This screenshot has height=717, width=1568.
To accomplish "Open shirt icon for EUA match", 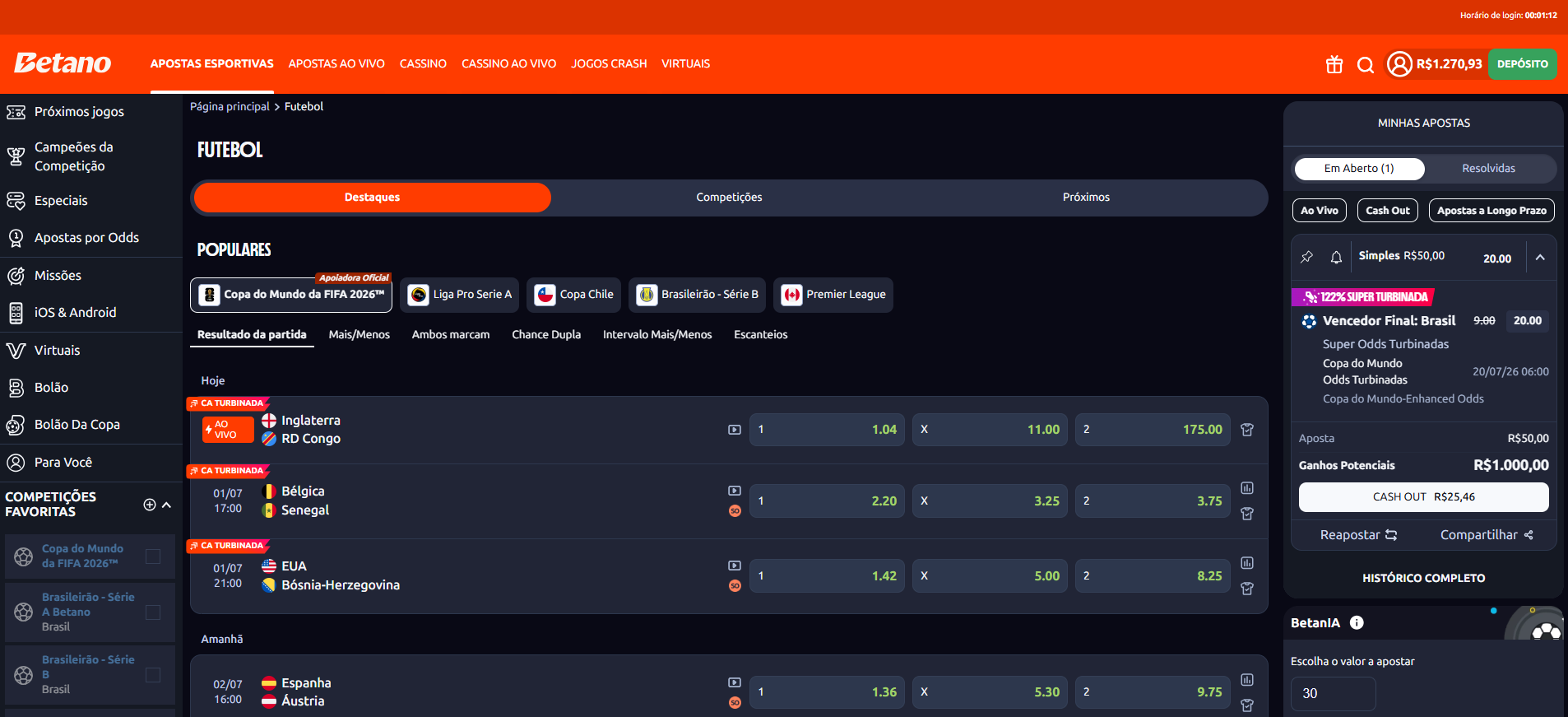I will point(1247,589).
